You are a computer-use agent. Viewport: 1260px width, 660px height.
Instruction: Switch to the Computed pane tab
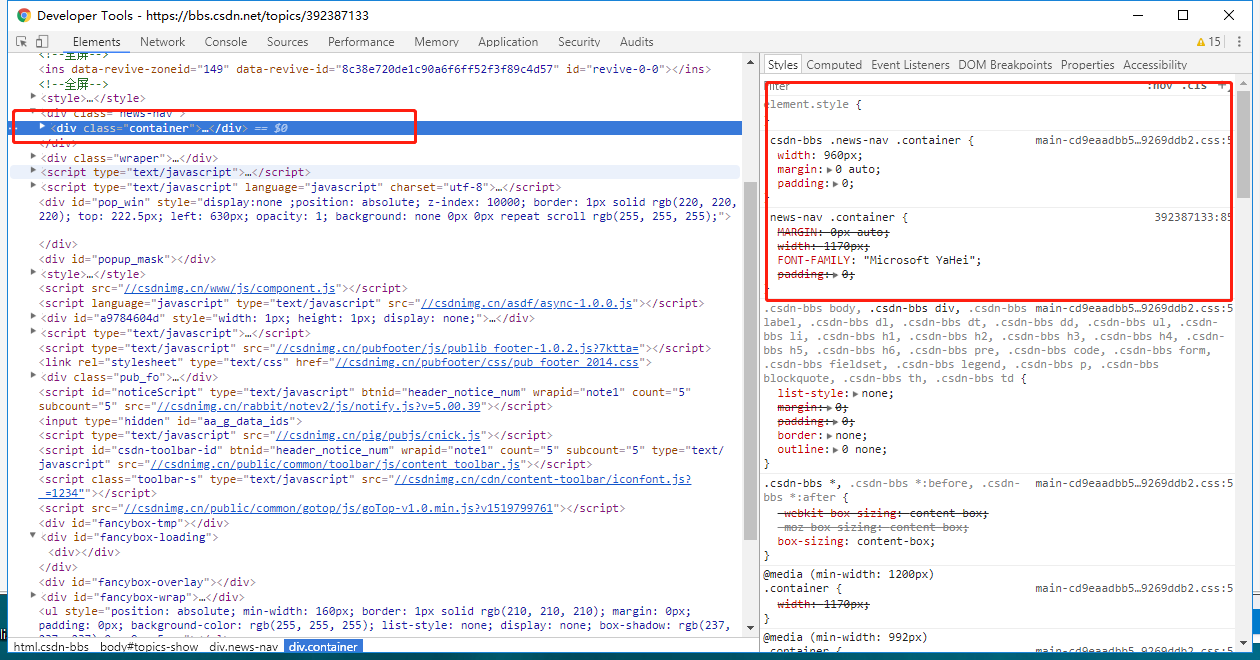pos(834,65)
